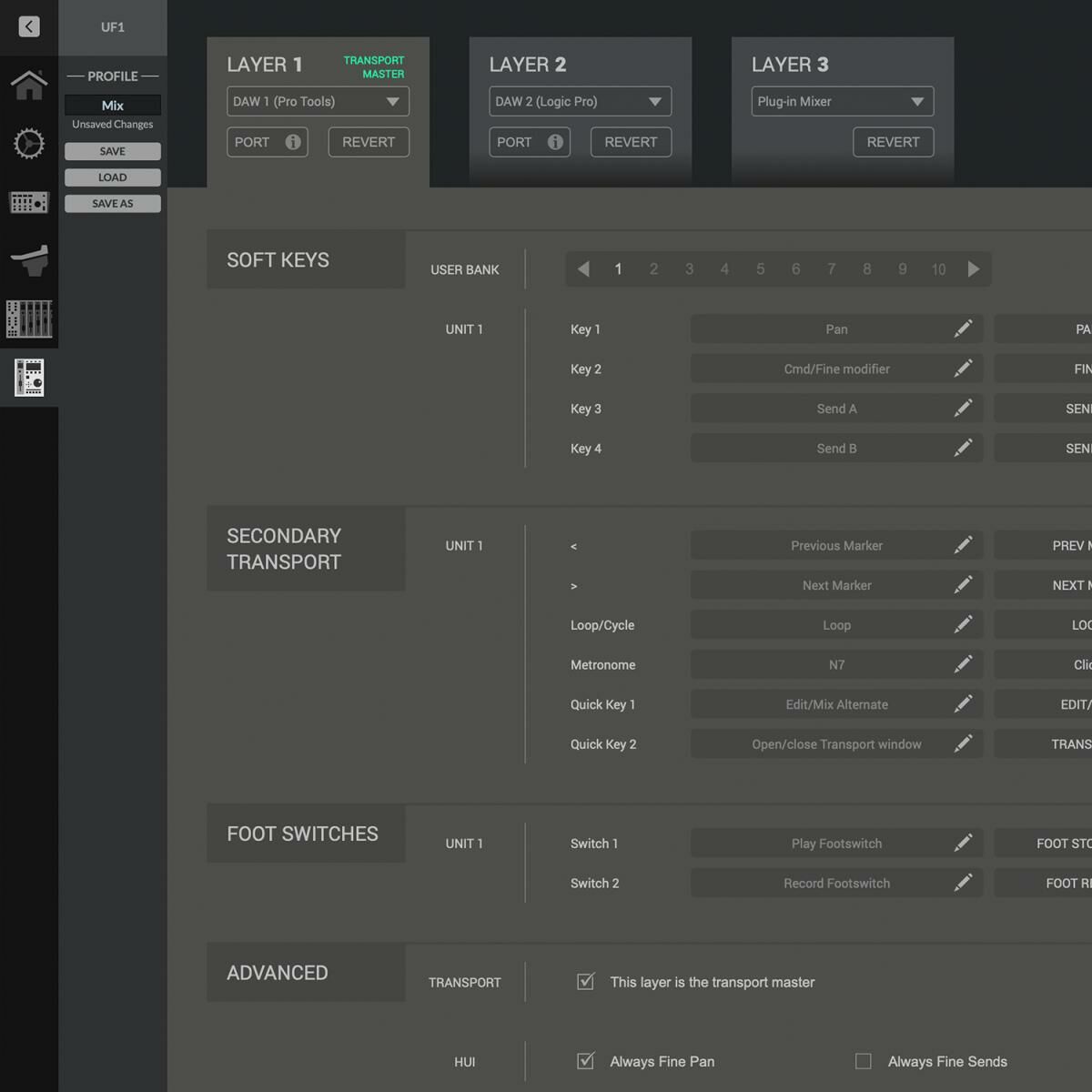Edit Switch 2 Record Footswitch pencil
Viewport: 1092px width, 1092px height.
[x=963, y=883]
